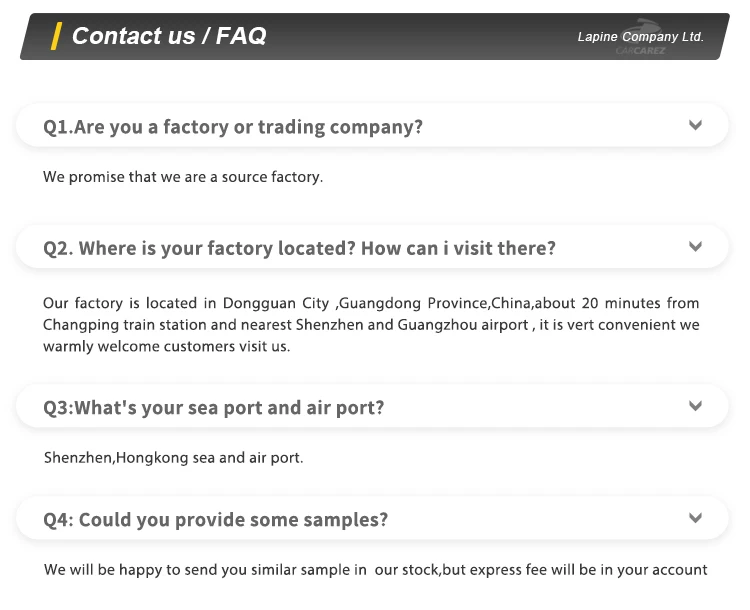Click the dark header banner background
Screen dimensions: 750x610
click(420, 36)
